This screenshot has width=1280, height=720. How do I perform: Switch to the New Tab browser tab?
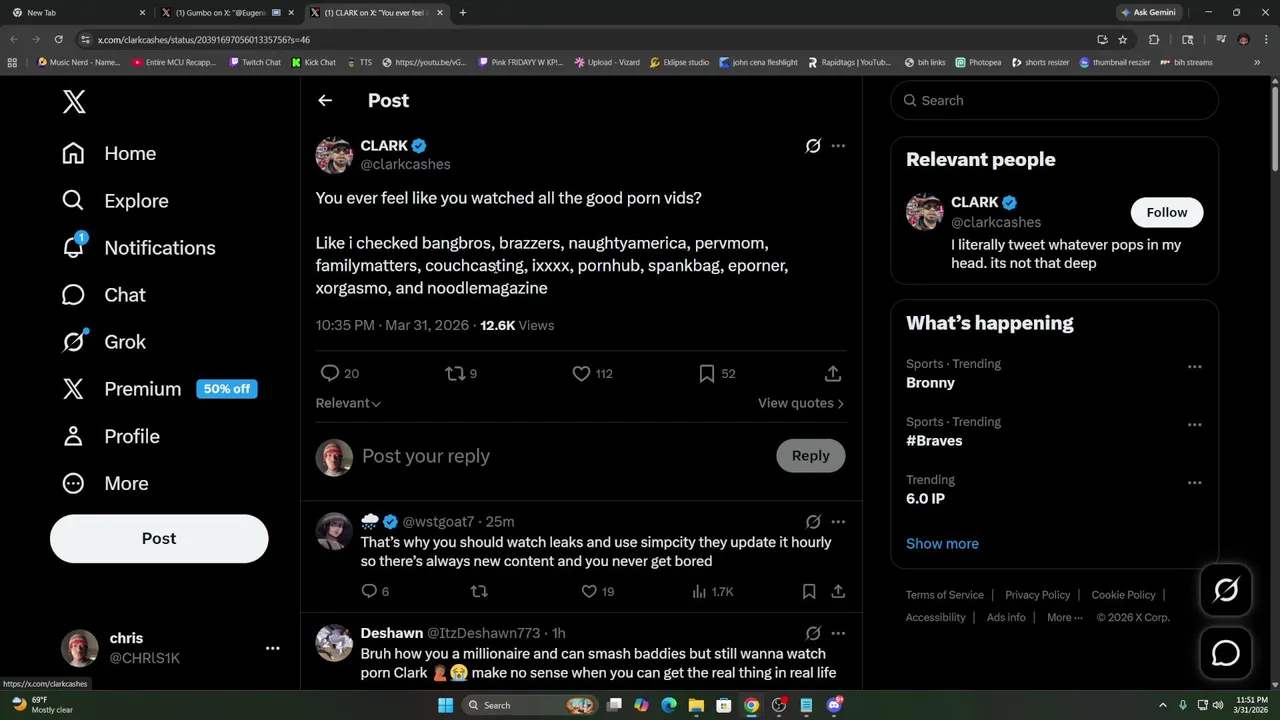tap(78, 13)
